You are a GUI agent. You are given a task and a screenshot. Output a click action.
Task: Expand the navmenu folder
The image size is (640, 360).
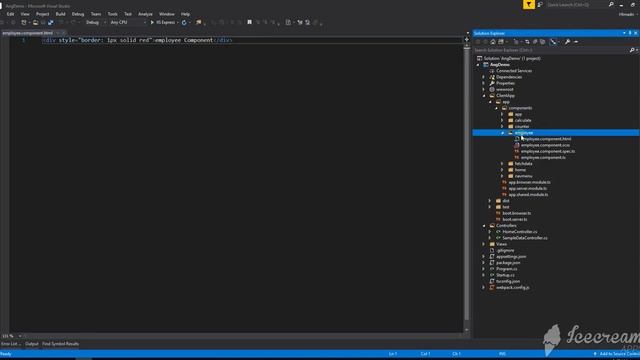click(x=502, y=176)
